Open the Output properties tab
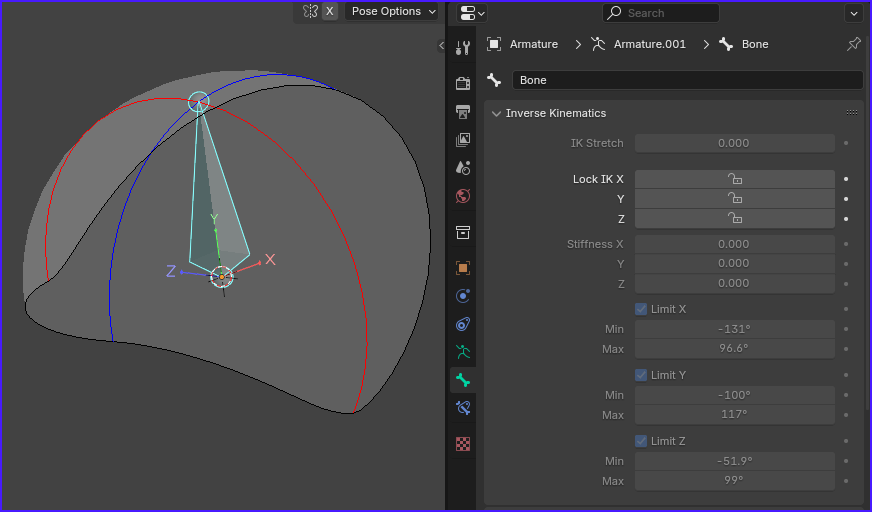 pyautogui.click(x=463, y=112)
